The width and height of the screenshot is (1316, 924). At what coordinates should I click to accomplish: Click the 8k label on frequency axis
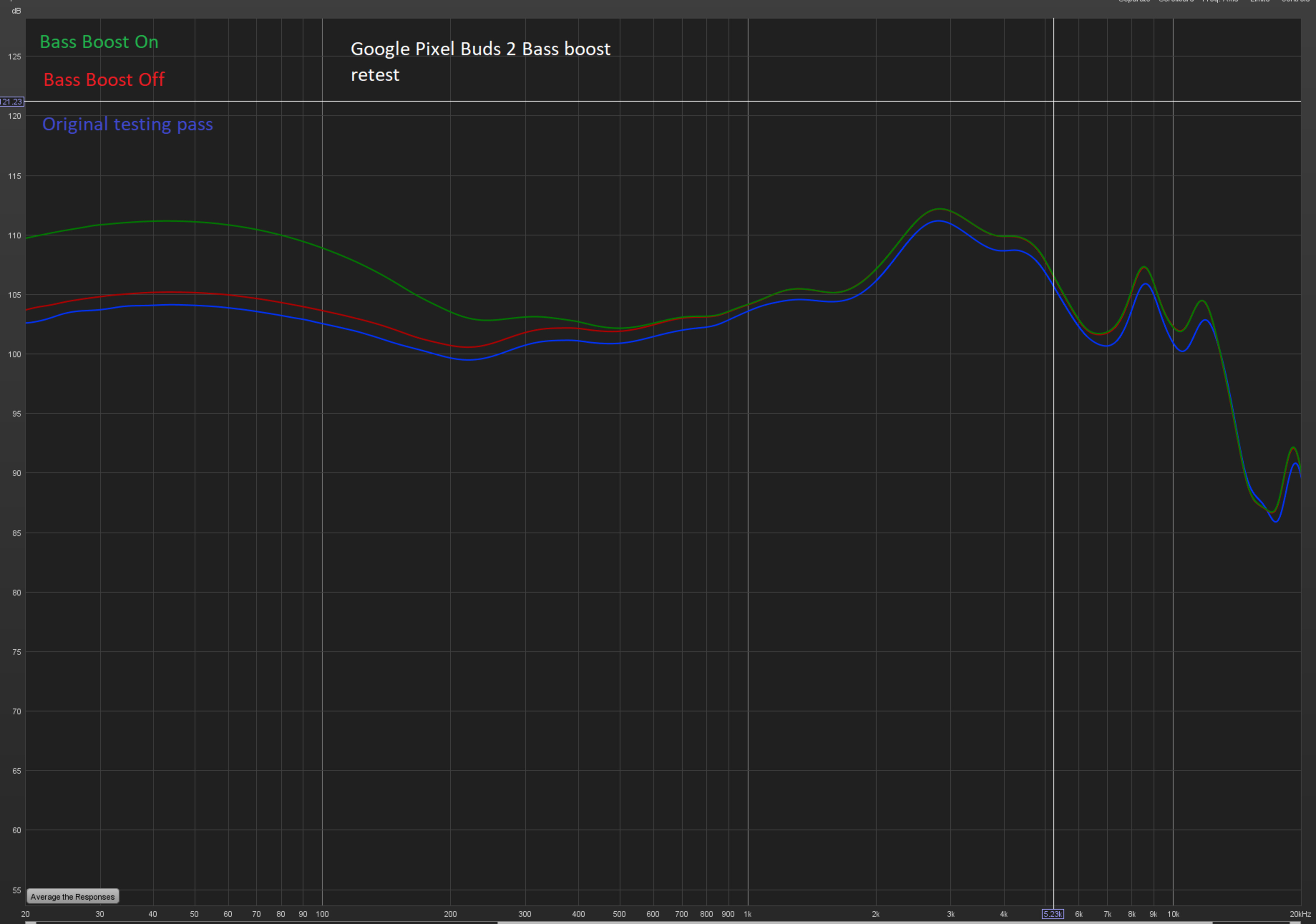1131,914
